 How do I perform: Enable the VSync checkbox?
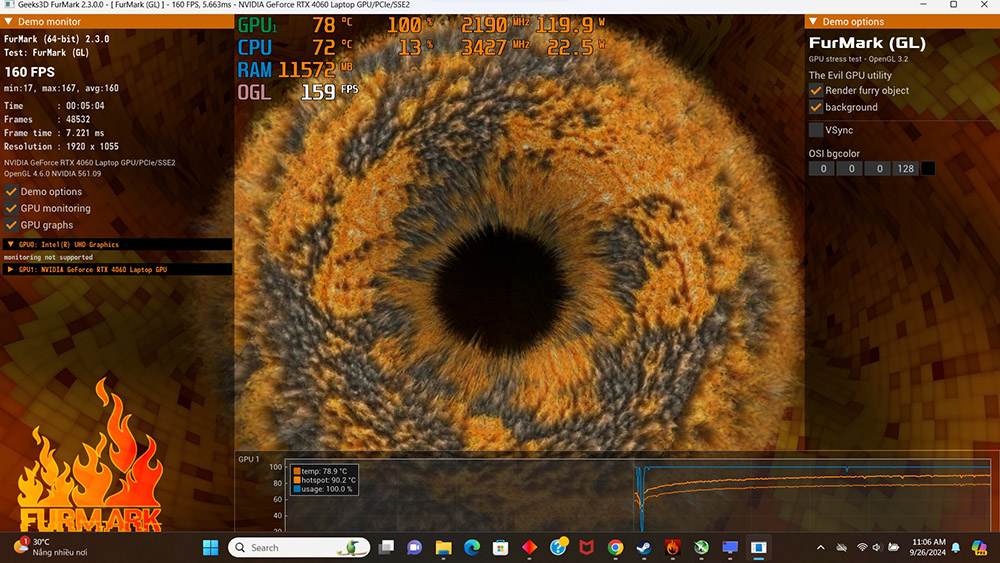816,130
